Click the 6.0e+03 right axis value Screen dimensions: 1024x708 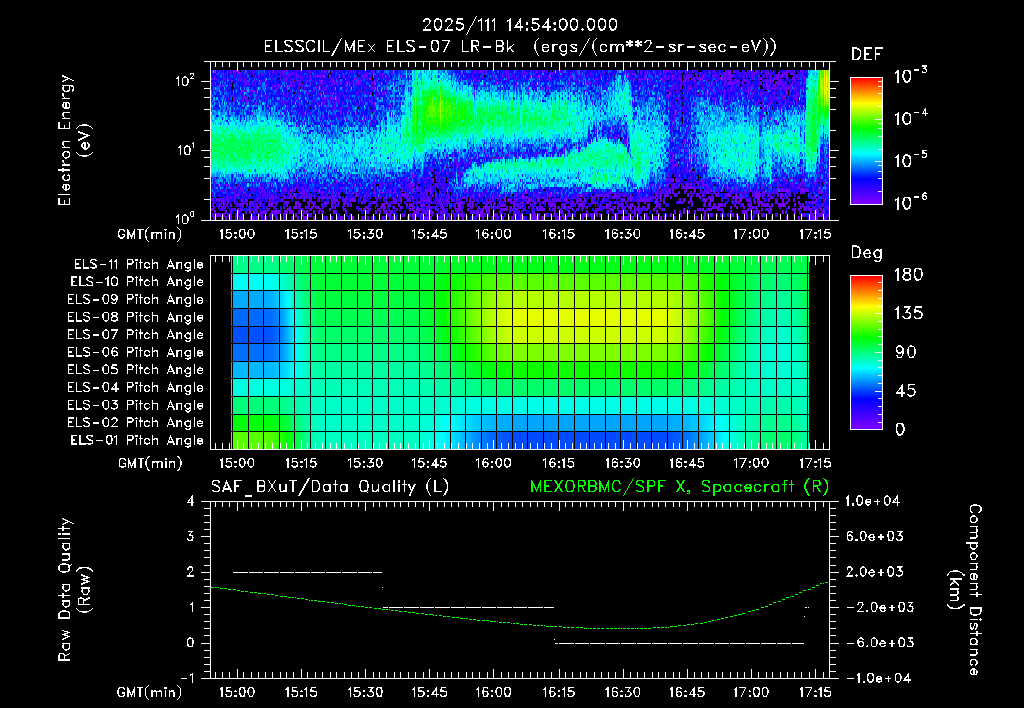click(x=874, y=537)
